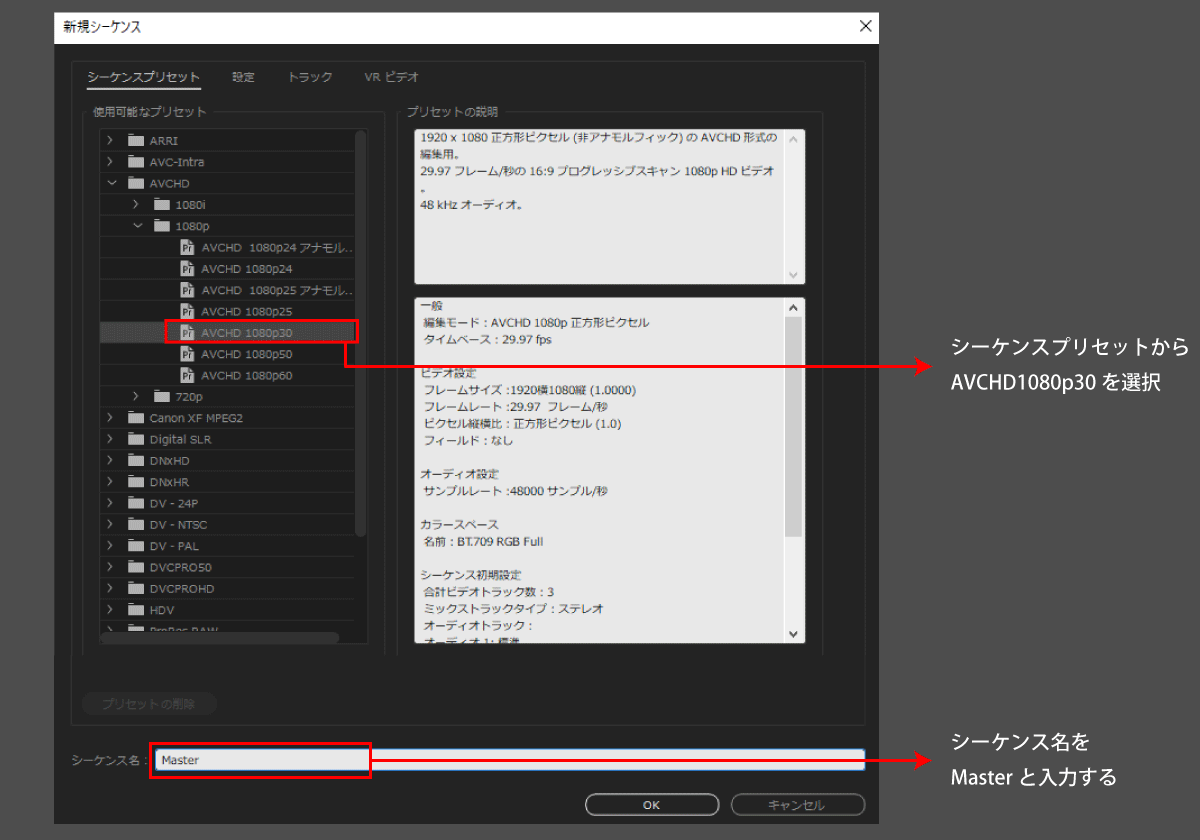This screenshot has height=840, width=1200.
Task: Click the AVCHD 1080p50 preset file icon
Action: (x=187, y=354)
